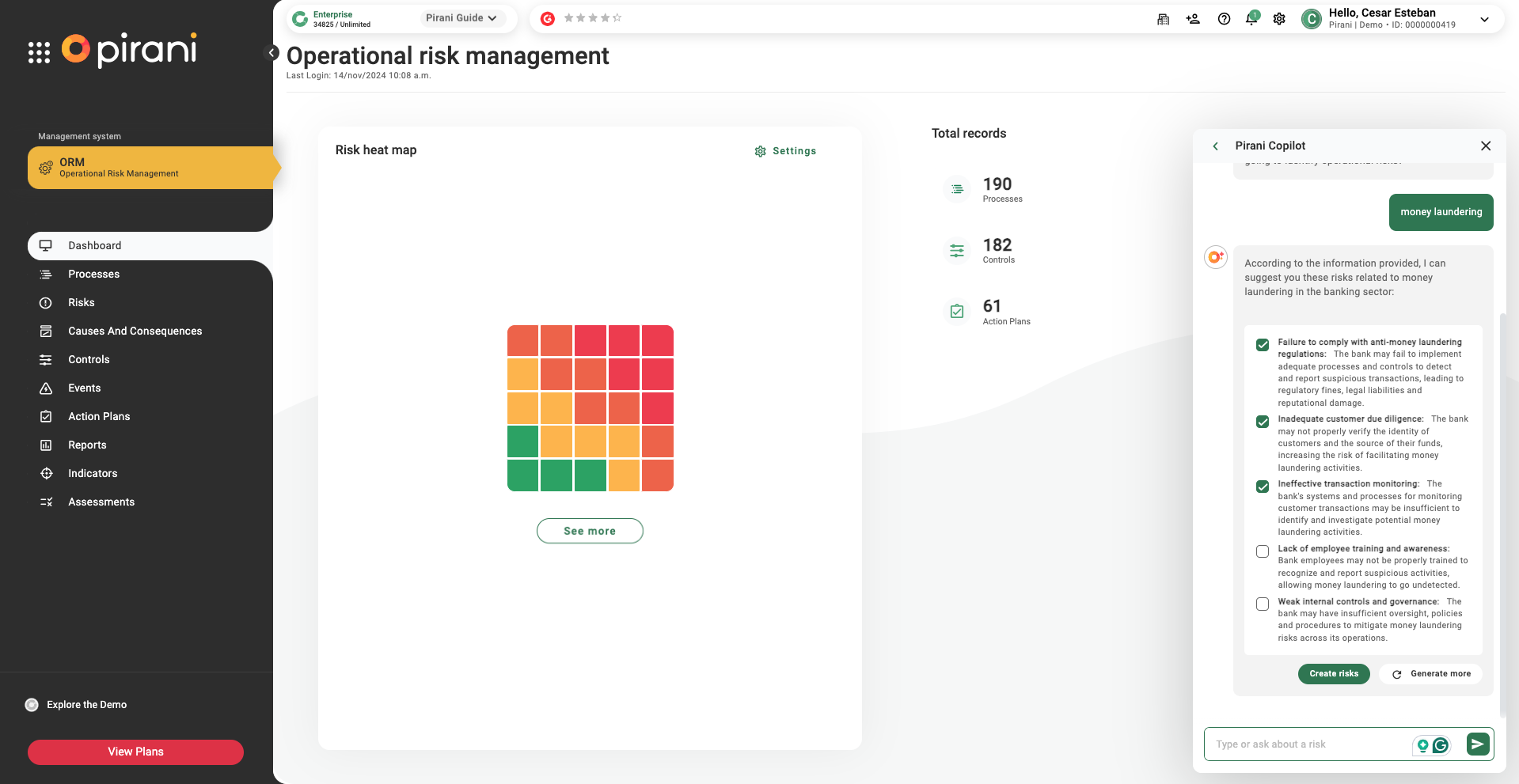The height and width of the screenshot is (784, 1519).
Task: Open the Pirani Guide dropdown
Action: pos(461,17)
